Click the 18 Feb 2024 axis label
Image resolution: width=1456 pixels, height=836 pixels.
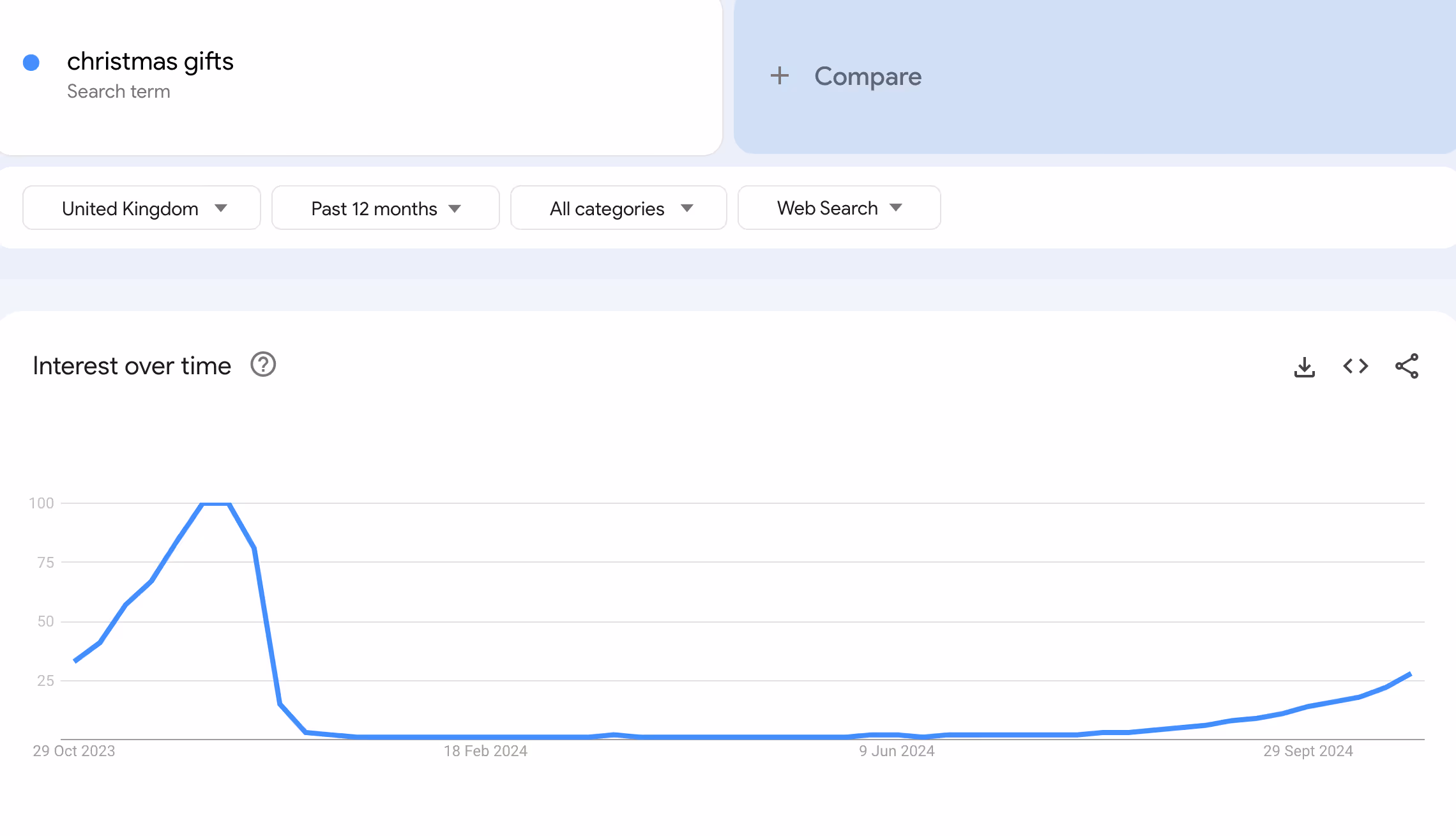485,751
